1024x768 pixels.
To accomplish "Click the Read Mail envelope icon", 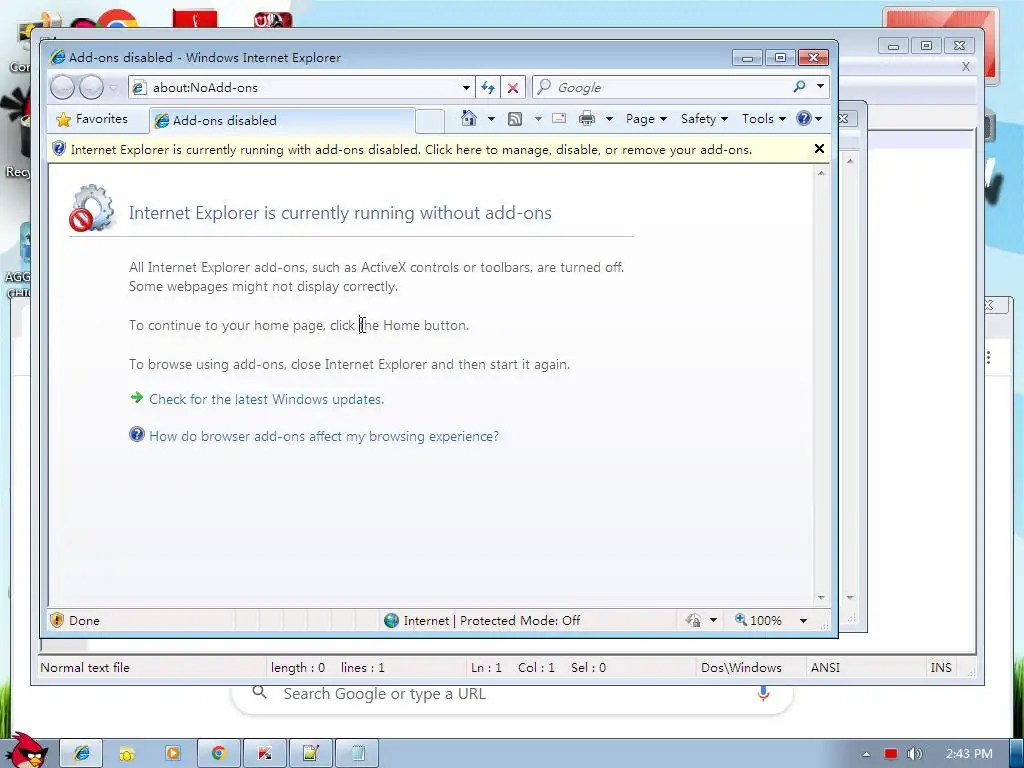I will tap(559, 118).
